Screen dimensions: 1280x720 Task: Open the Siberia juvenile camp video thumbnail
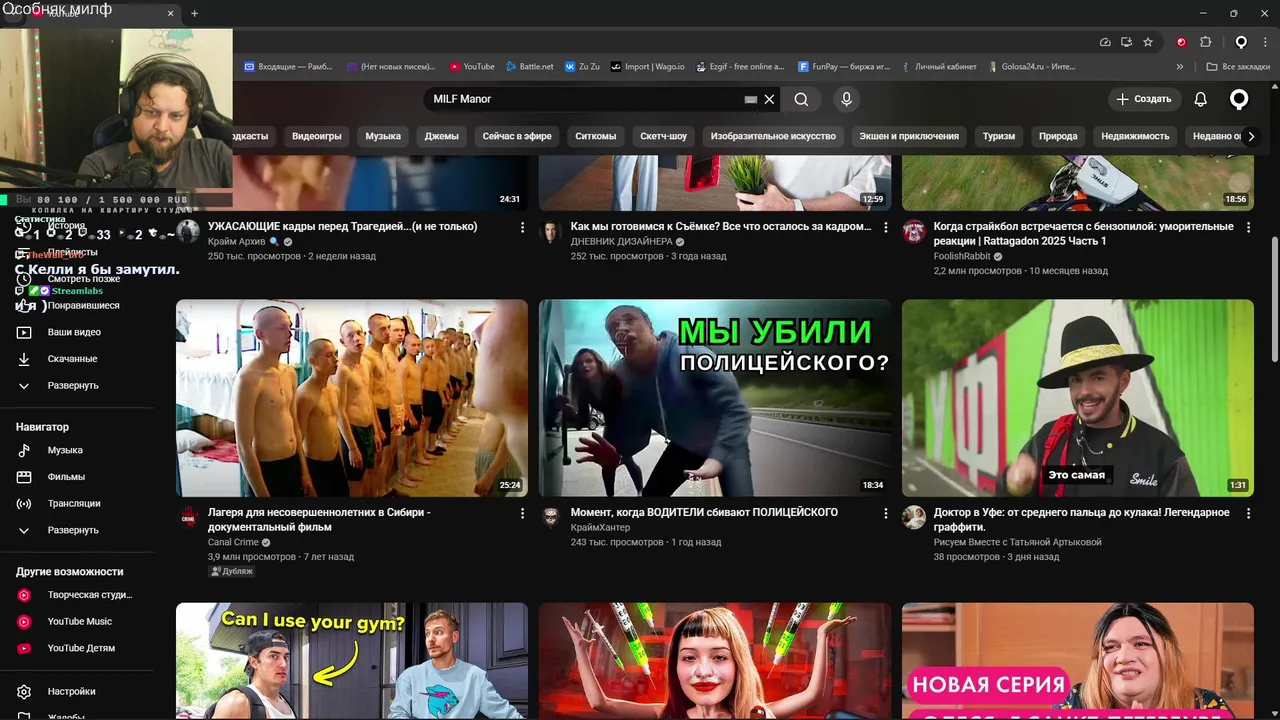click(x=352, y=398)
